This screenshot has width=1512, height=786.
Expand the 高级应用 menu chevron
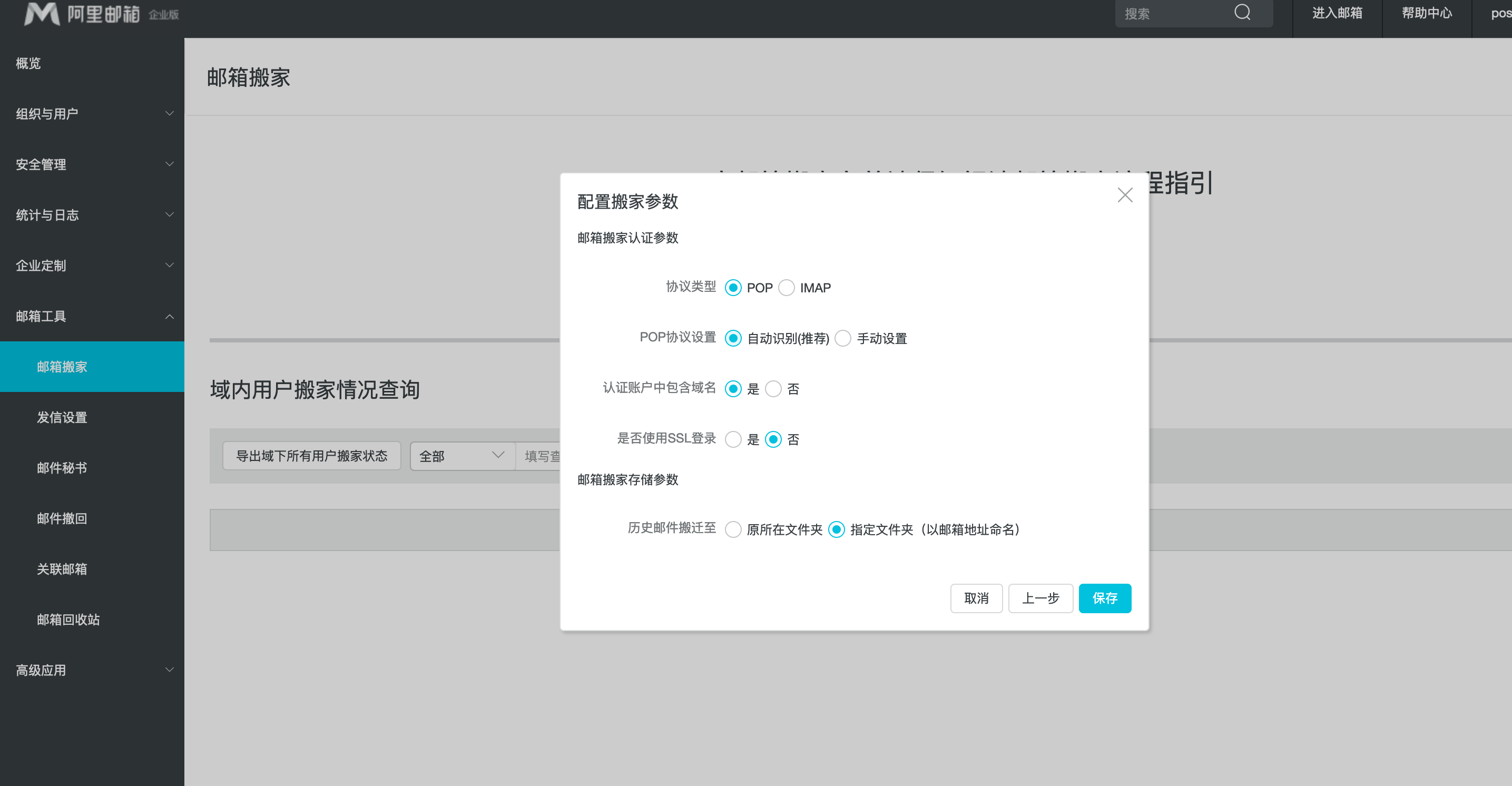click(x=169, y=670)
